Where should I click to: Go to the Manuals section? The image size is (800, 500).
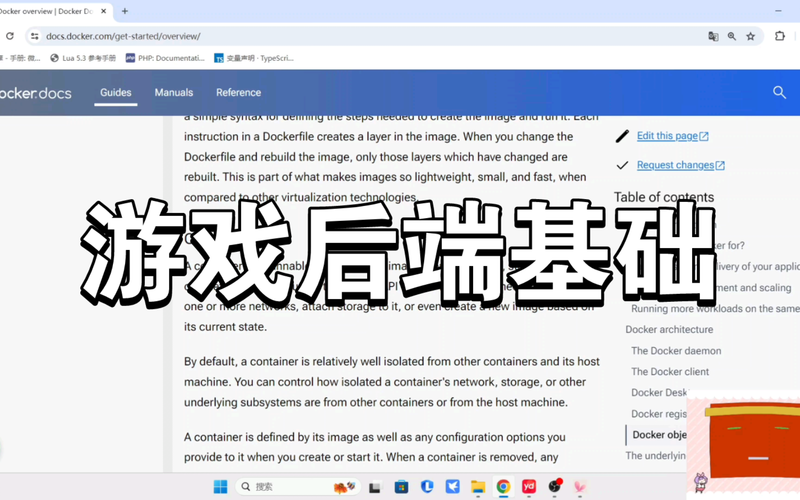coord(173,92)
